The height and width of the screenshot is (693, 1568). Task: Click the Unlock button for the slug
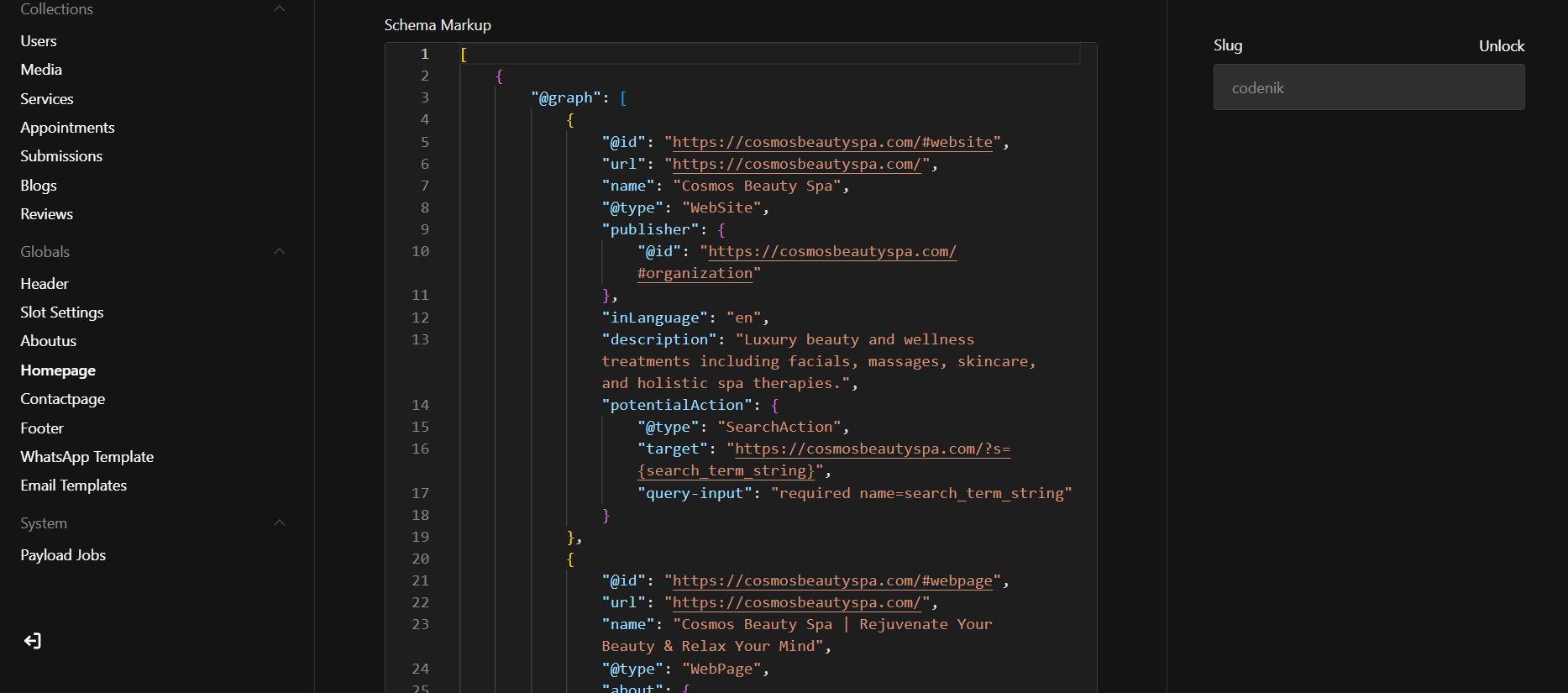(x=1501, y=46)
